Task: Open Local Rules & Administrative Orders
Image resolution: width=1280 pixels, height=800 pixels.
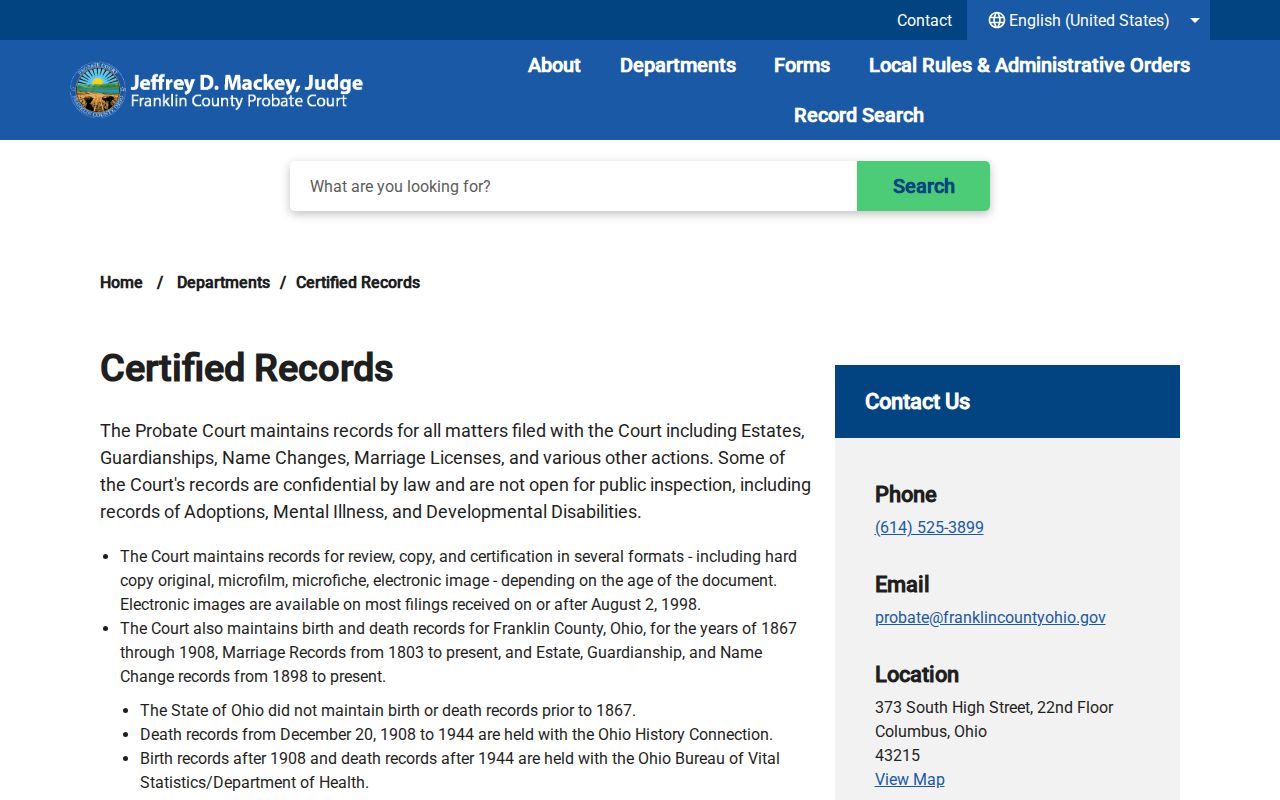Action: (1029, 65)
